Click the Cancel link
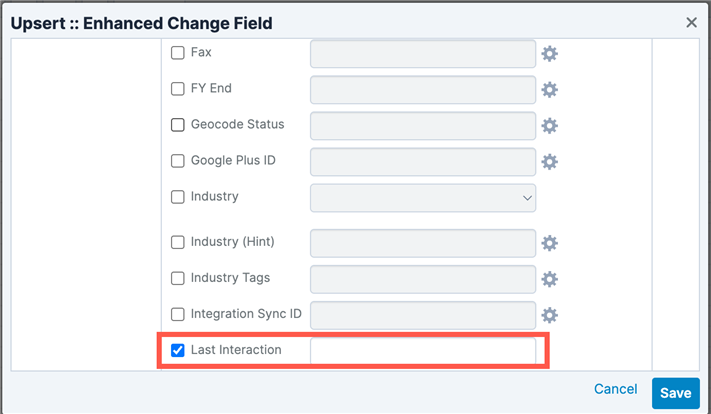 [x=615, y=389]
